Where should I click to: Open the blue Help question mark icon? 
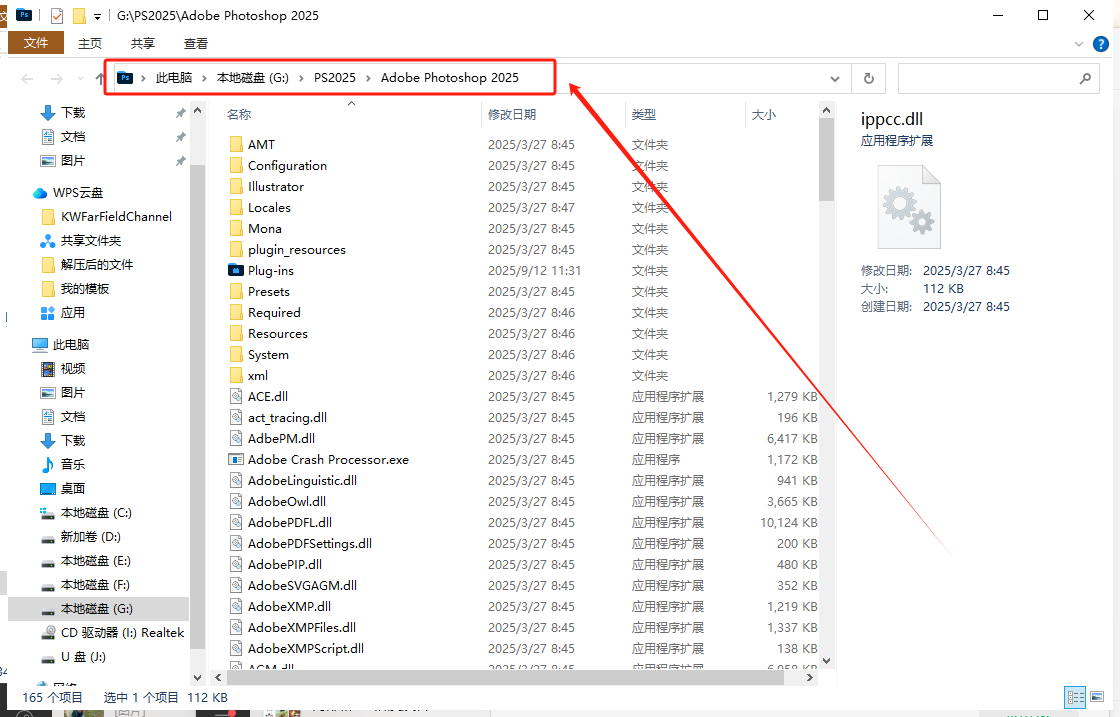1101,44
